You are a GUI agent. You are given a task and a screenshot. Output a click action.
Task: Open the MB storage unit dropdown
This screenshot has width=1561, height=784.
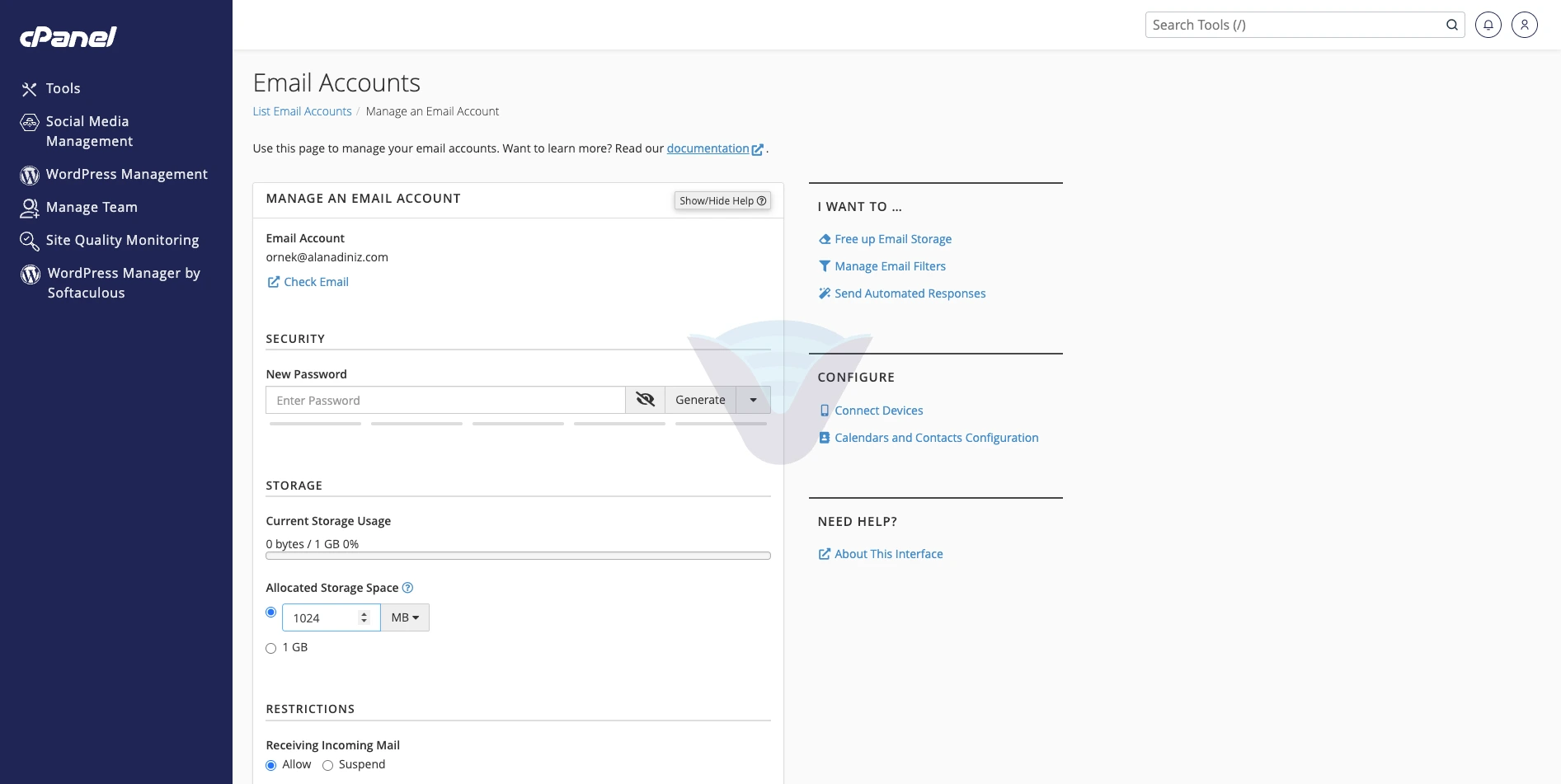pos(405,617)
